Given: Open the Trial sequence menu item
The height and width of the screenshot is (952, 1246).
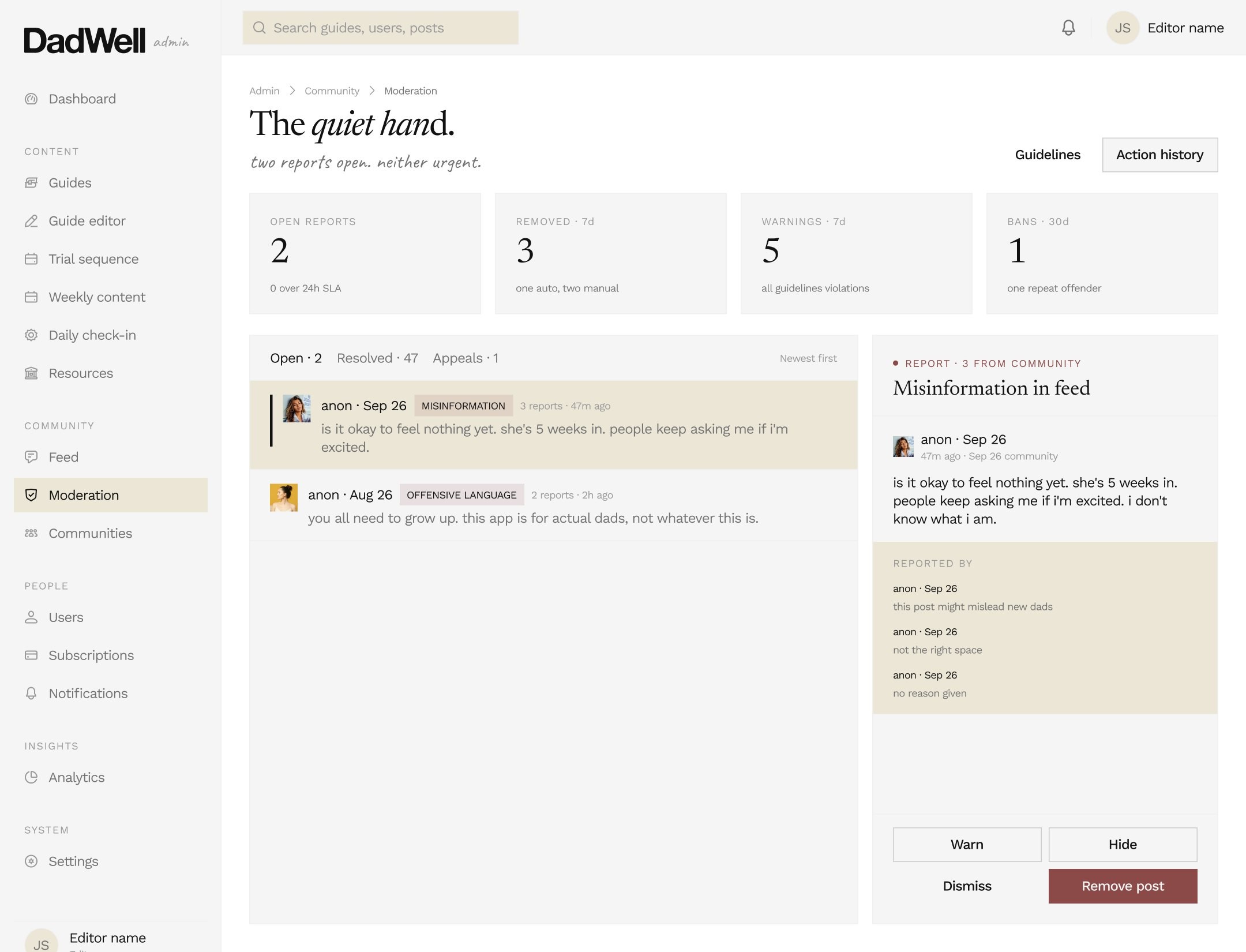Looking at the screenshot, I should [111, 259].
